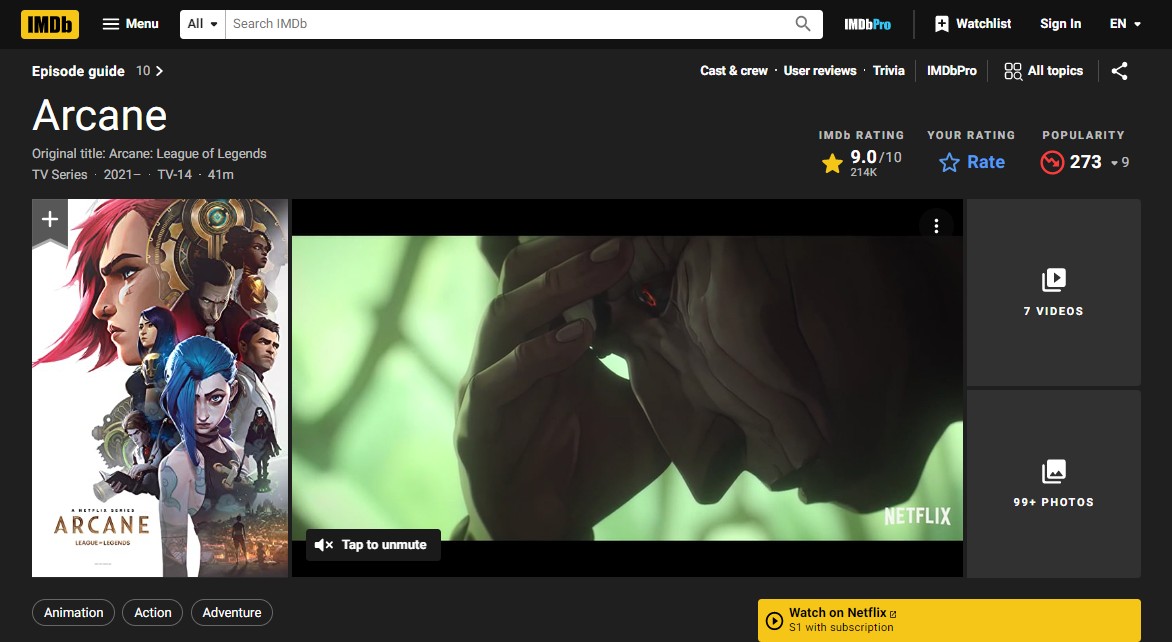Open the Watchlist via its bookmark icon
1172x642 pixels.
click(x=940, y=23)
